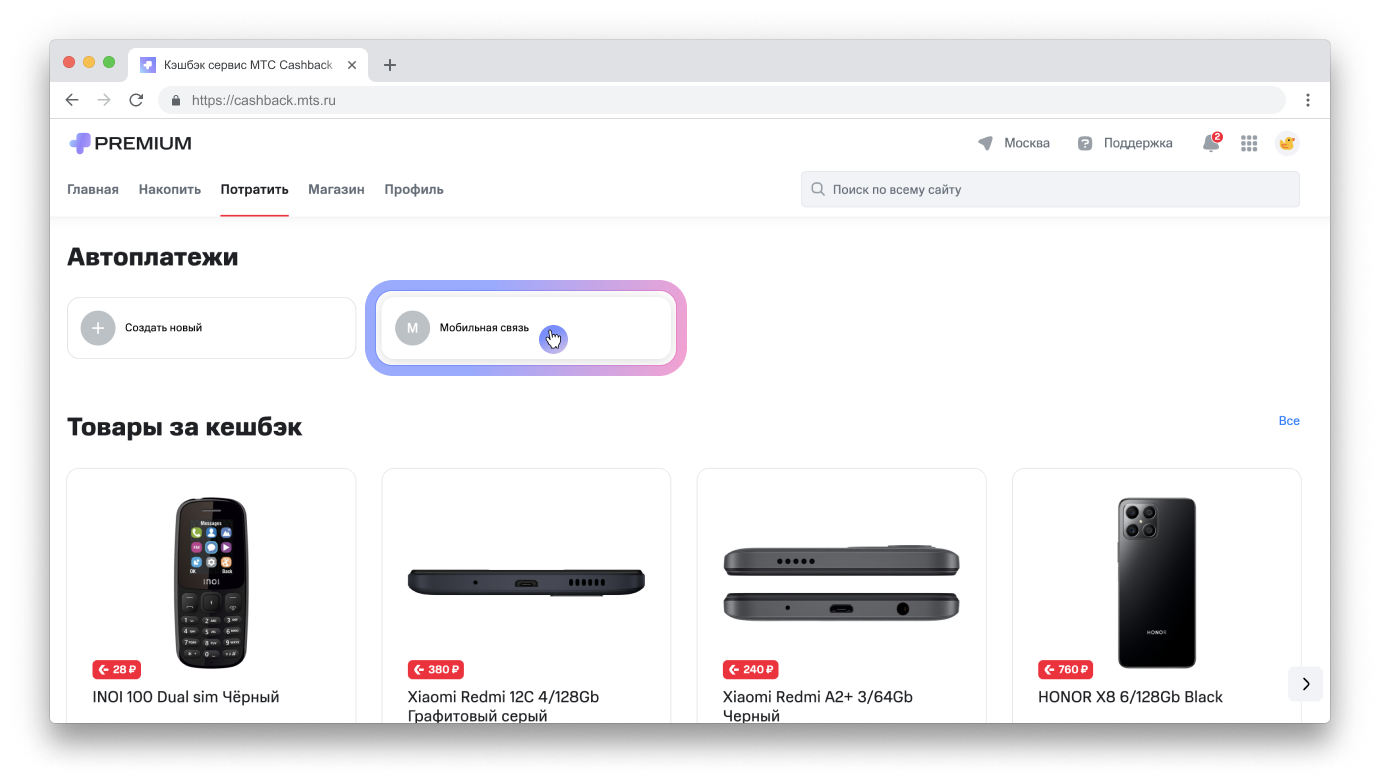Open Xiaomi Redmi A2+ 3/64Gb title

pos(818,706)
